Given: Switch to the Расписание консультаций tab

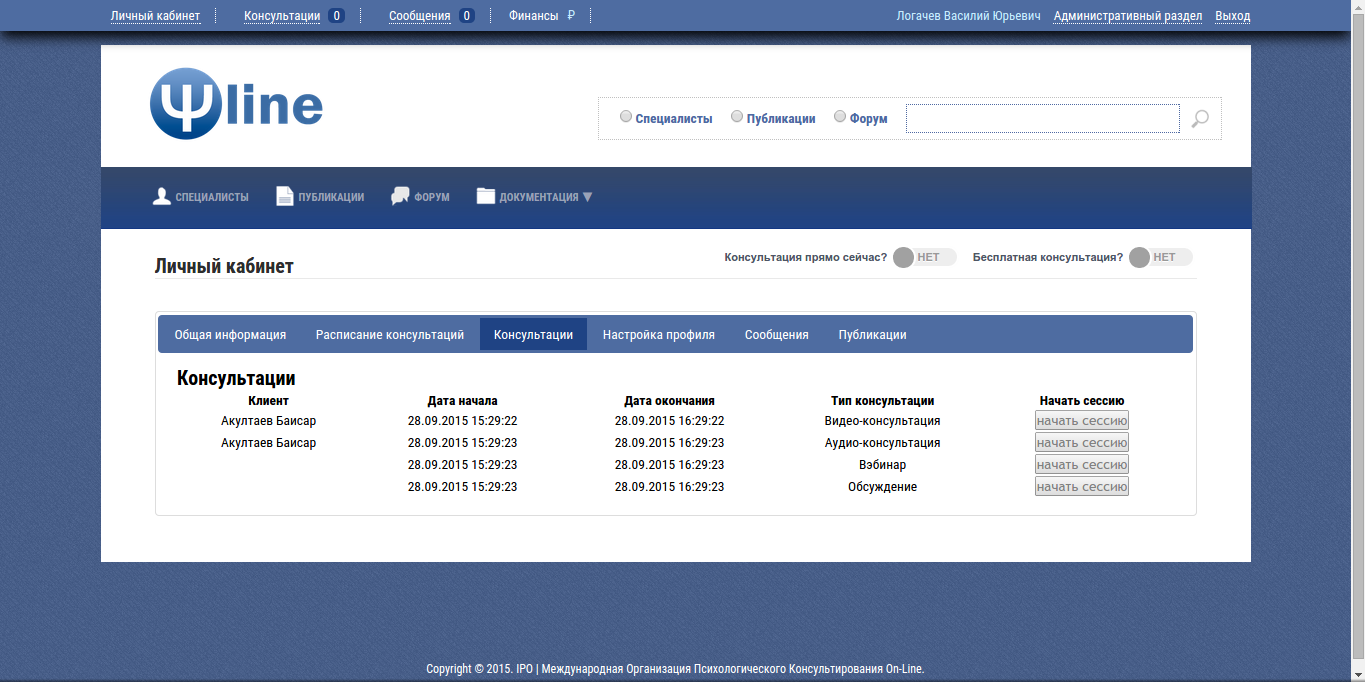Looking at the screenshot, I should (390, 335).
